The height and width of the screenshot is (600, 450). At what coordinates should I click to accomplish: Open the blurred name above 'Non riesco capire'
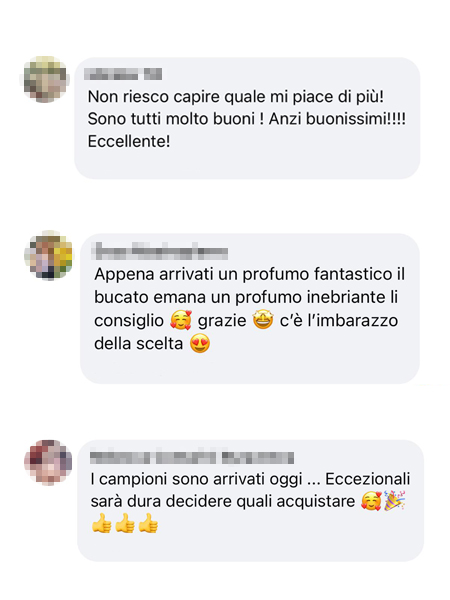pyautogui.click(x=123, y=74)
